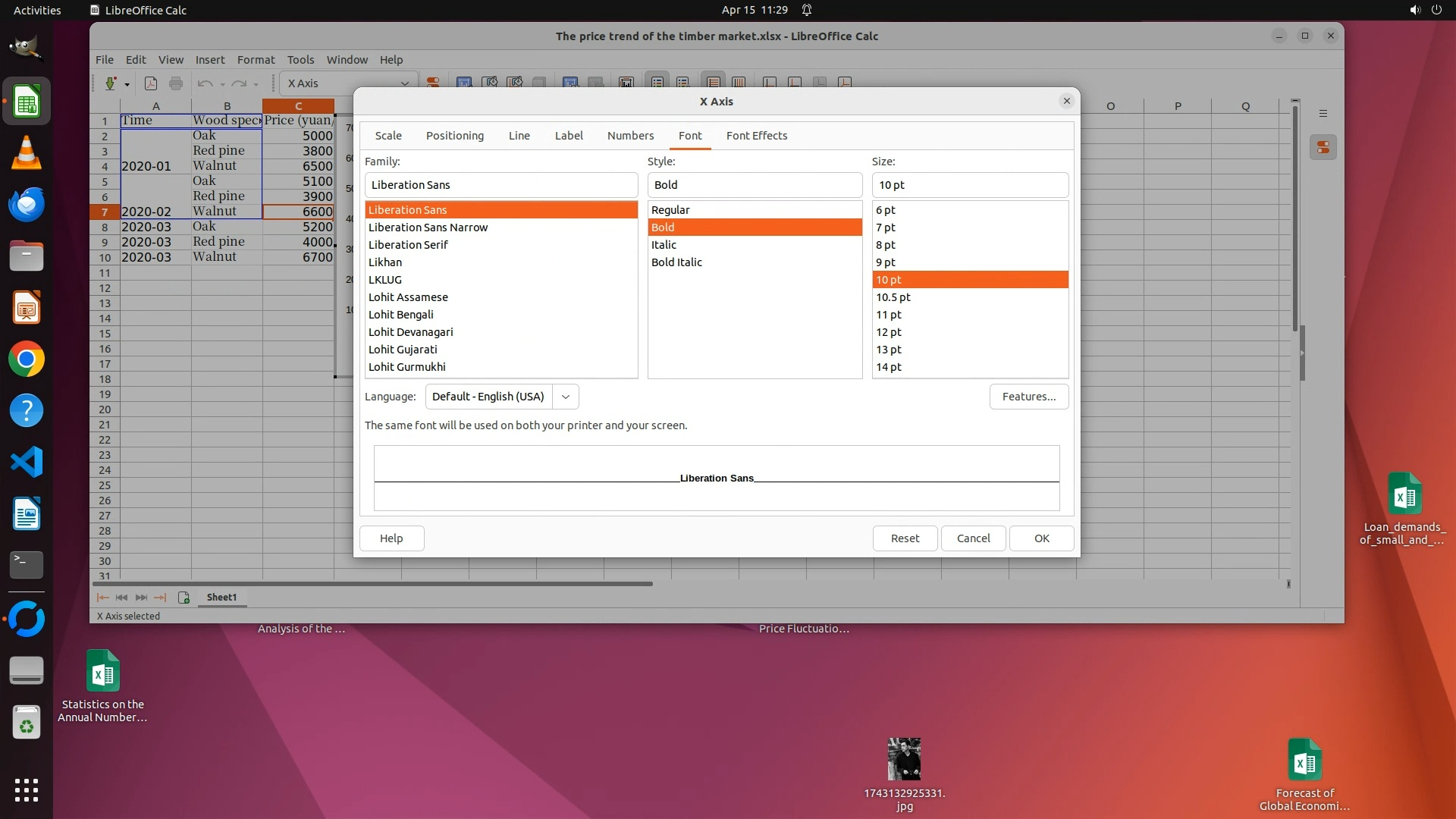Click the Format Selection icon beside X Axis box
The image size is (1456, 819).
tap(433, 83)
